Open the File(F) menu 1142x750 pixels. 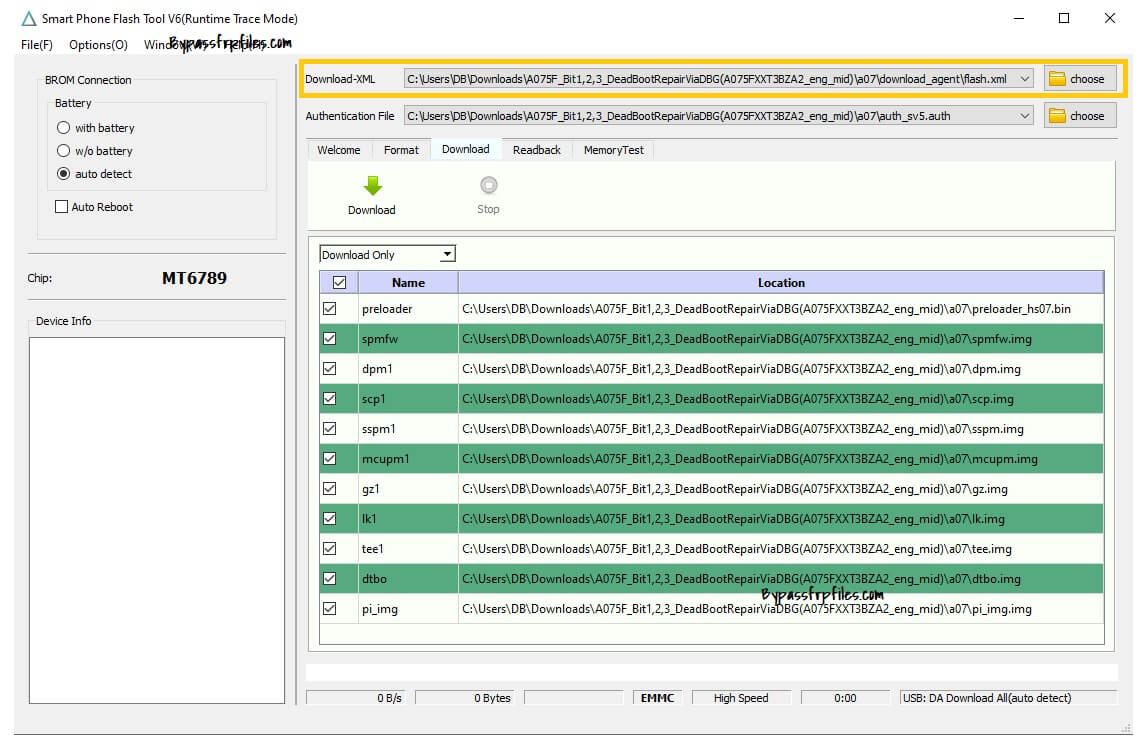pyautogui.click(x=37, y=45)
